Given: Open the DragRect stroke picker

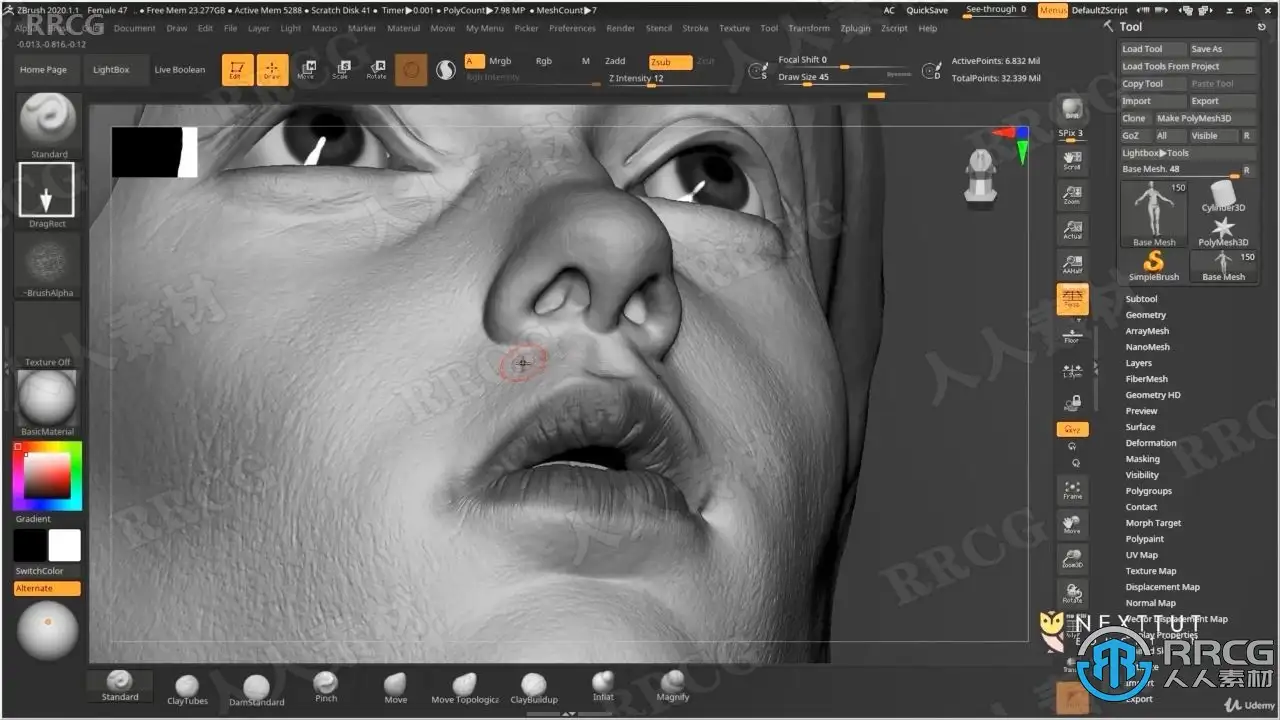Looking at the screenshot, I should (46, 190).
